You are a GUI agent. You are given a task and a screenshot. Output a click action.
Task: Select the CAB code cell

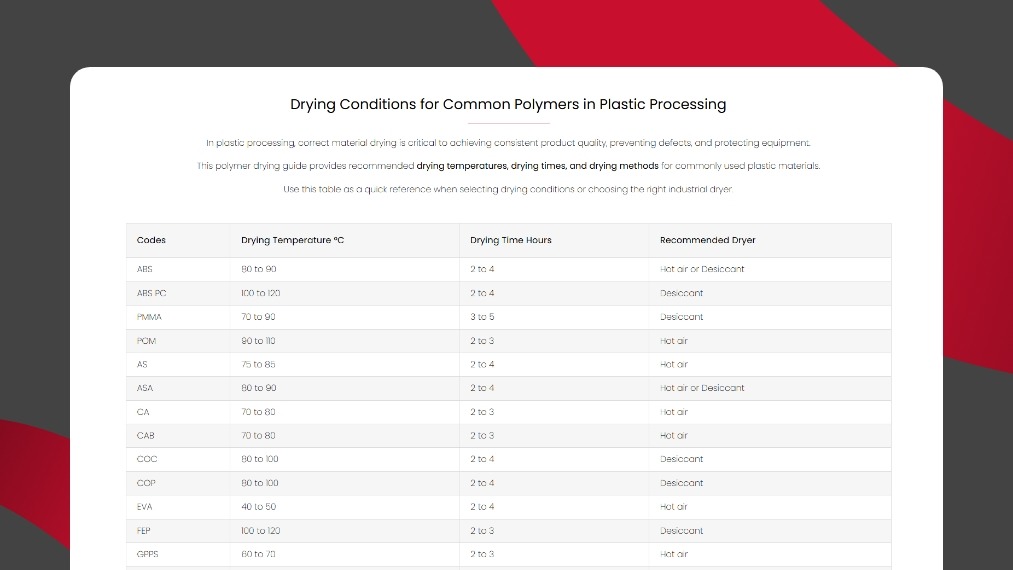146,436
